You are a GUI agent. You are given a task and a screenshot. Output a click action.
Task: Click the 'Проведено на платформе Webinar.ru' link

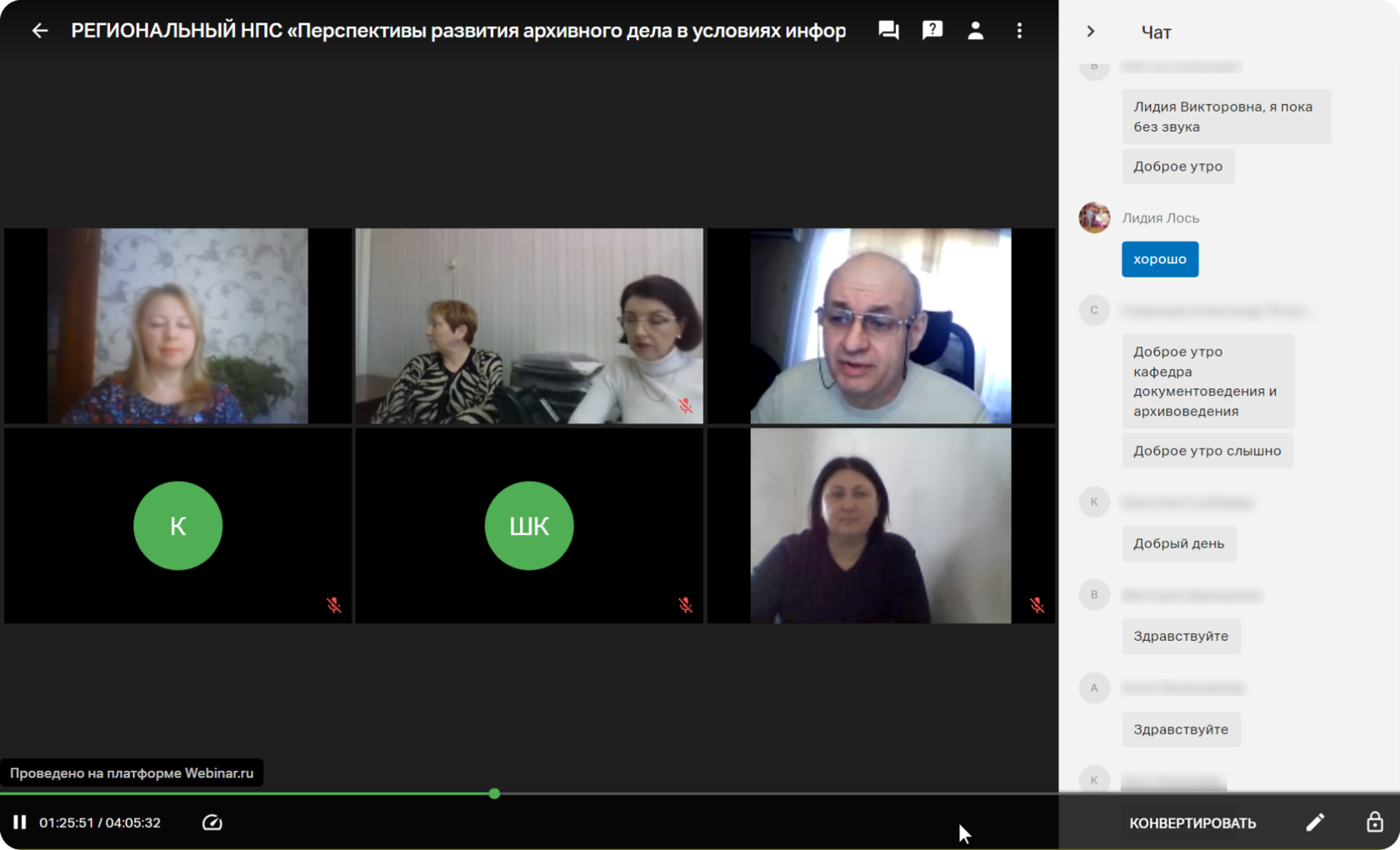pos(132,772)
